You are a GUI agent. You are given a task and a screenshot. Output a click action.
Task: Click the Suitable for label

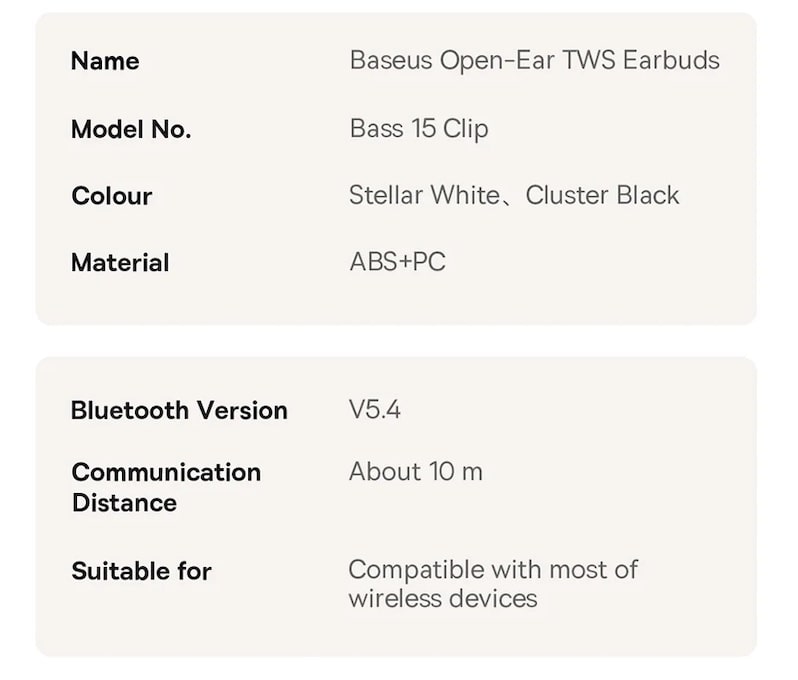[x=141, y=572]
